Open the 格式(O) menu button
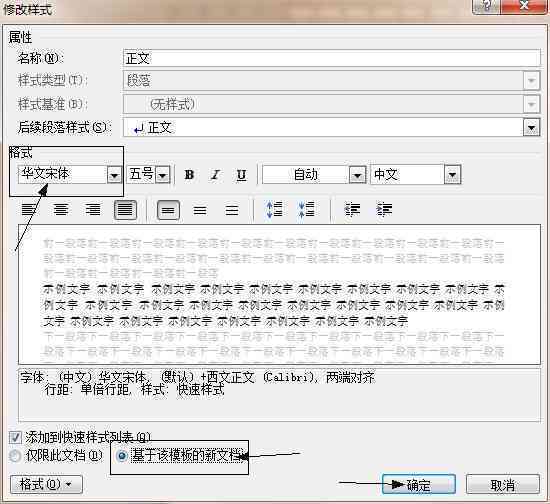Viewport: 550px width, 504px height. pyautogui.click(x=46, y=484)
